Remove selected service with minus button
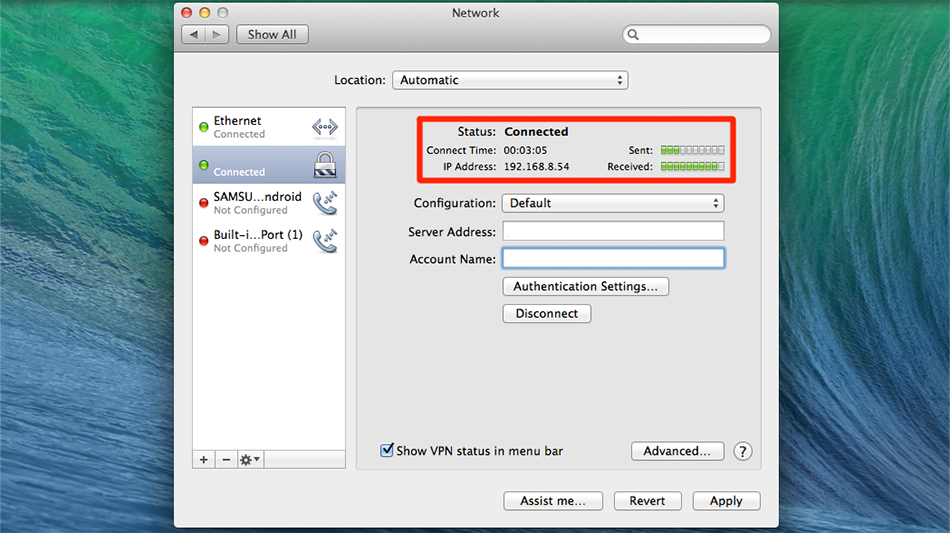 226,459
